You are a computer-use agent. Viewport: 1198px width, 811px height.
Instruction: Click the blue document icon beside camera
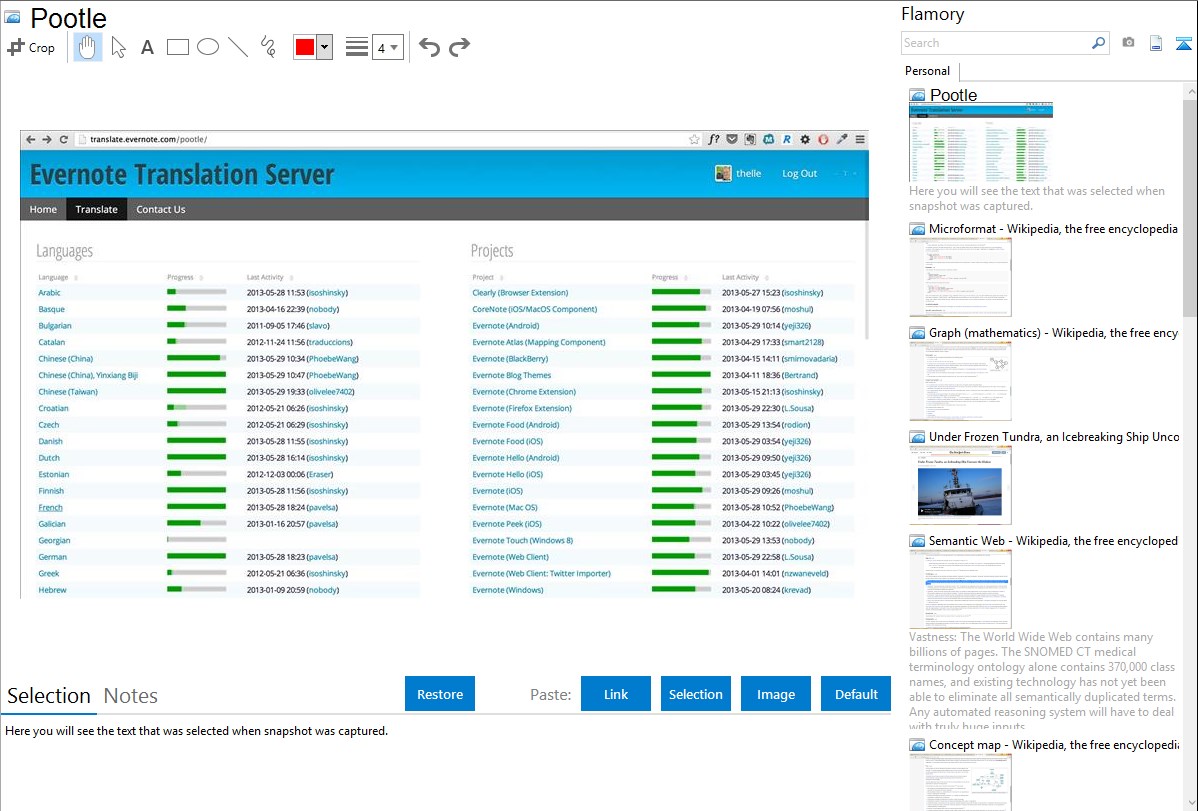(1155, 43)
